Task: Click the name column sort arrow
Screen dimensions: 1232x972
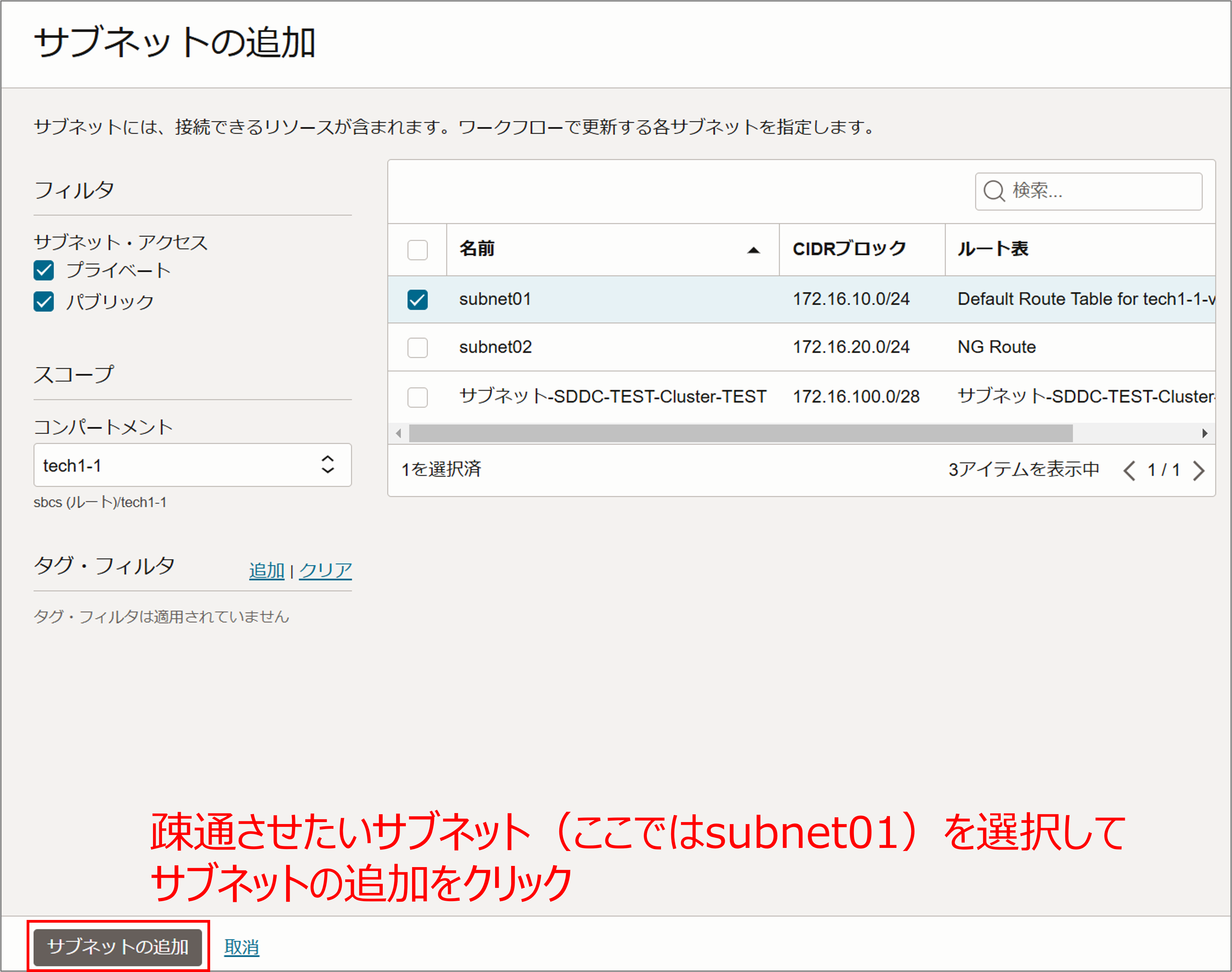Action: coord(754,250)
